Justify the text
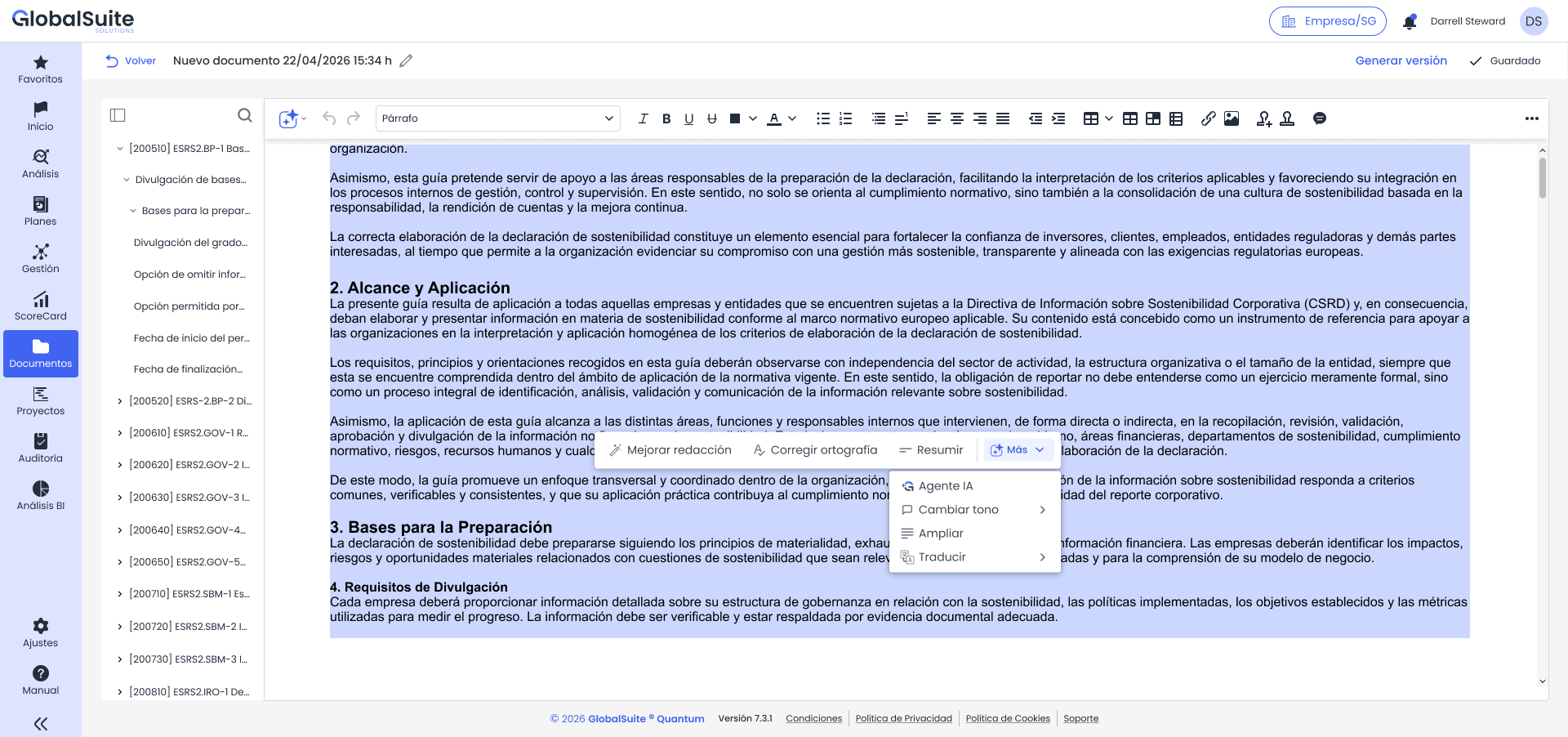Screen dimensions: 1568x737 tap(1003, 118)
